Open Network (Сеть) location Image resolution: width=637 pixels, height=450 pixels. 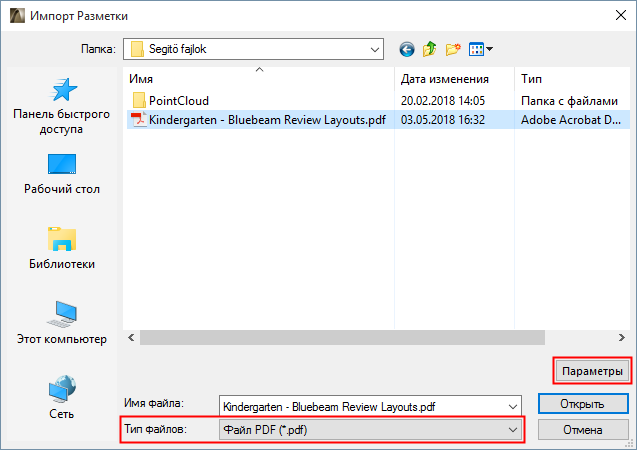pyautogui.click(x=61, y=397)
